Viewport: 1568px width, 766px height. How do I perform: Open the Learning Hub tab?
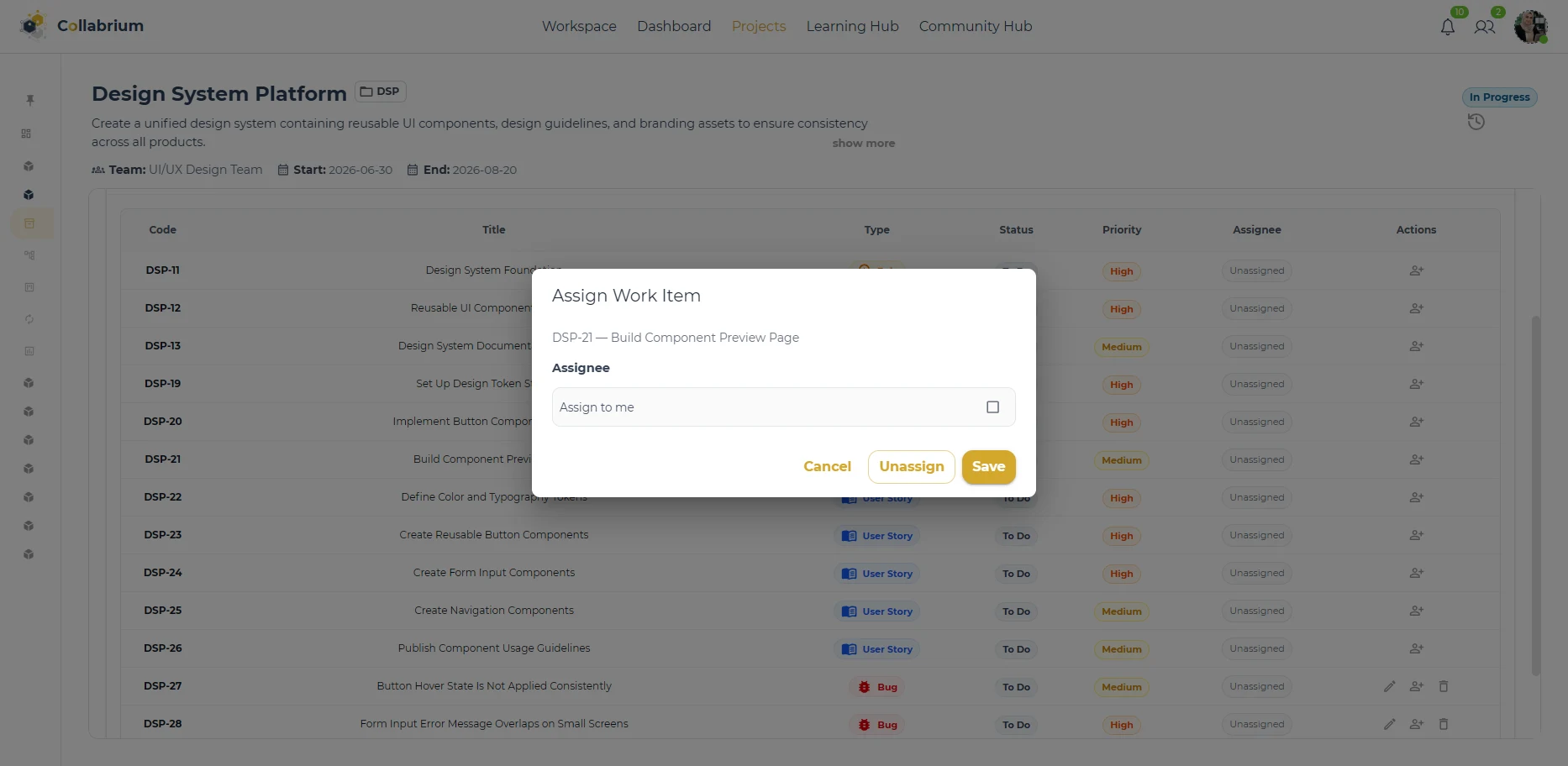coord(852,26)
